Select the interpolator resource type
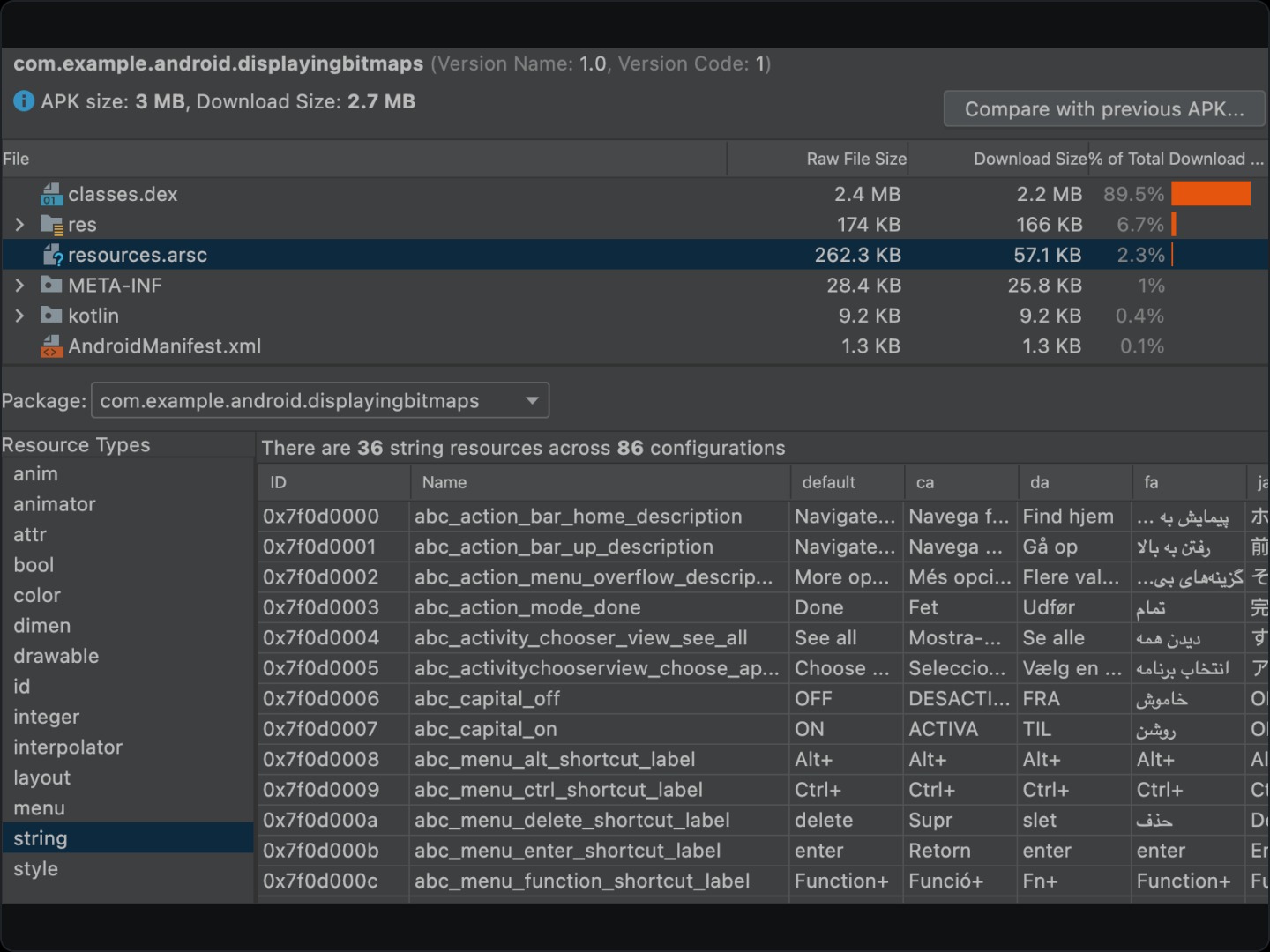Screen dimensions: 1270x952 127,747
